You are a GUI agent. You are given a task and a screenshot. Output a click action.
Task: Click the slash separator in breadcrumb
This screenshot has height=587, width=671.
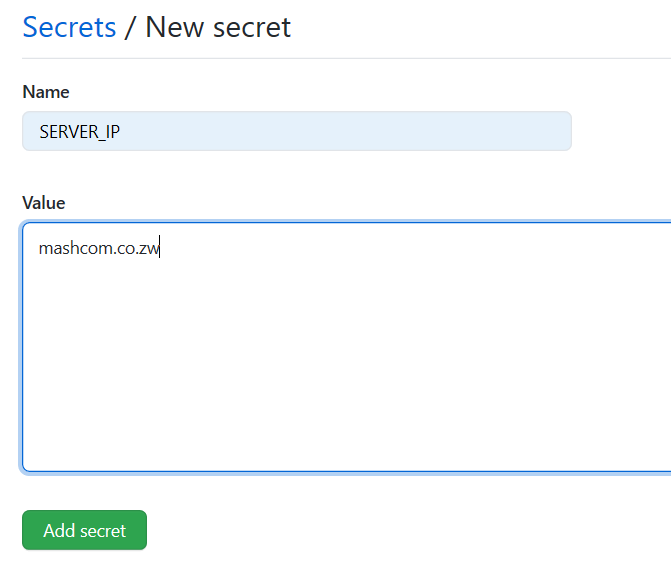click(130, 27)
